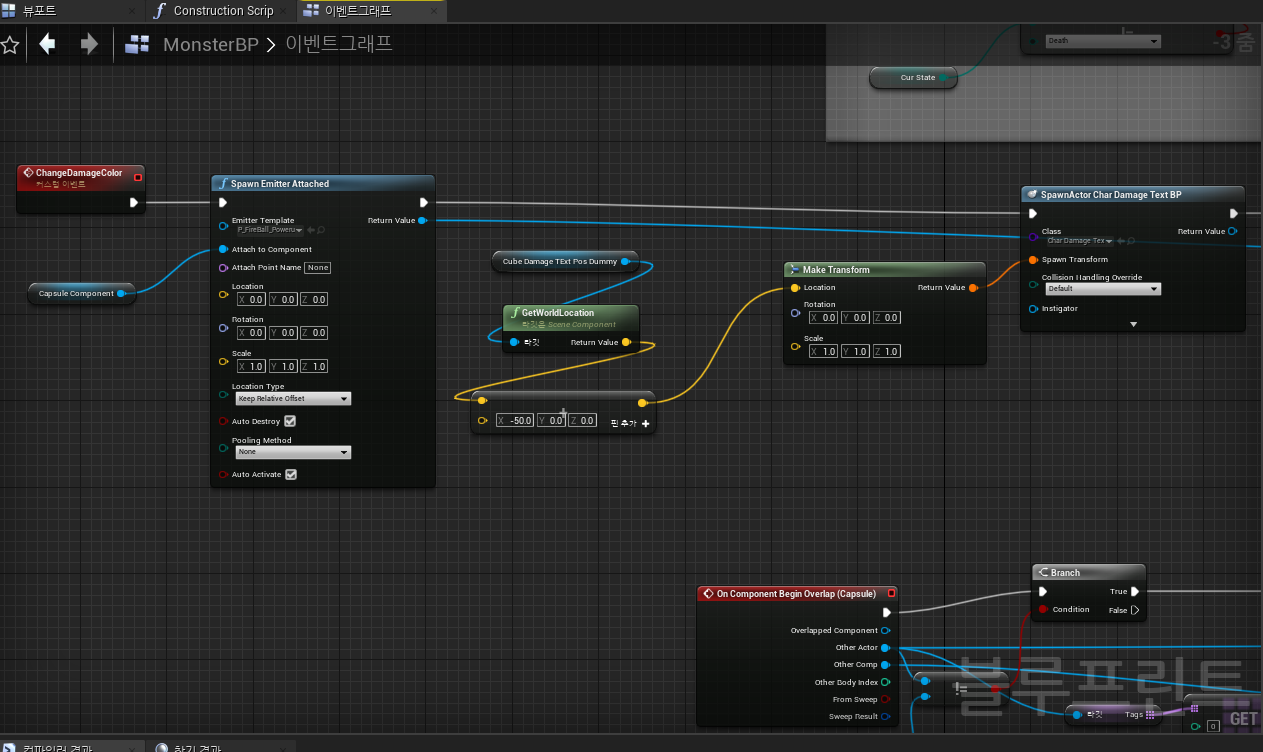1263x752 pixels.
Task: Click Spawn Emitter Location X field
Action: 251,299
